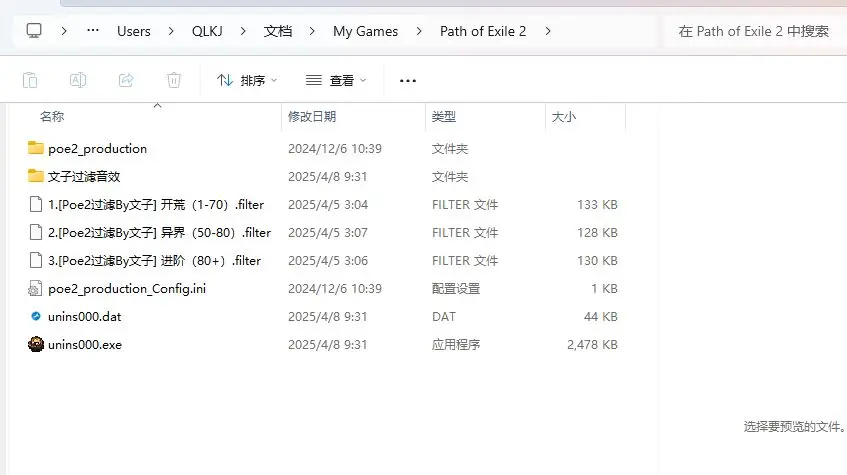847x475 pixels.
Task: Open the three-dot more options menu
Action: (407, 80)
